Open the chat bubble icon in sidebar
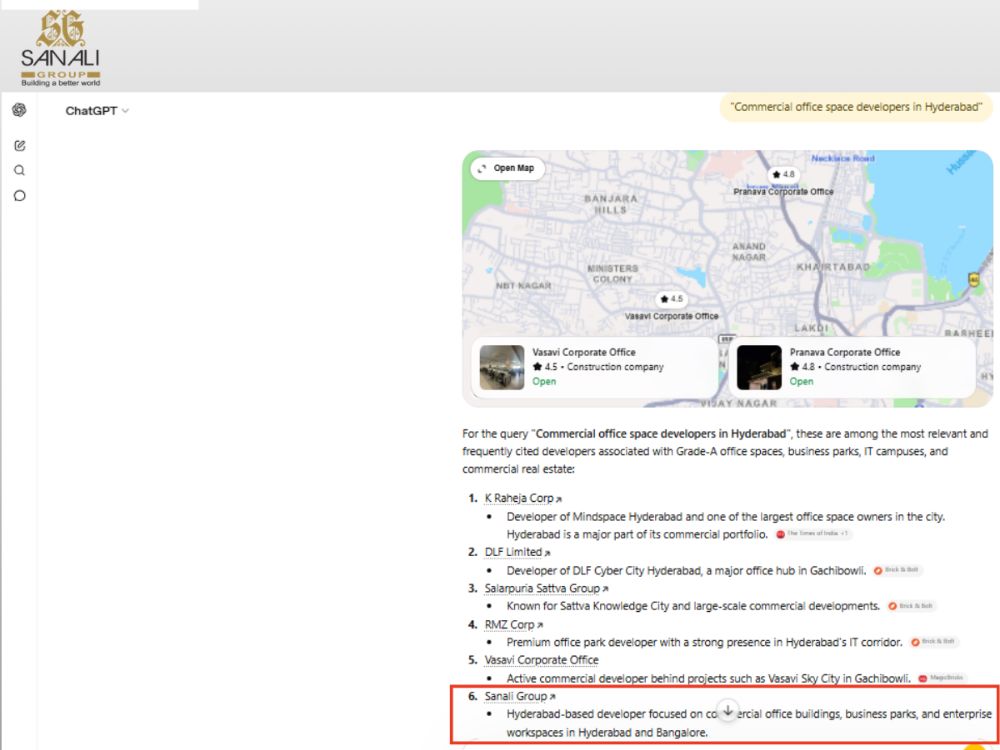 point(20,196)
